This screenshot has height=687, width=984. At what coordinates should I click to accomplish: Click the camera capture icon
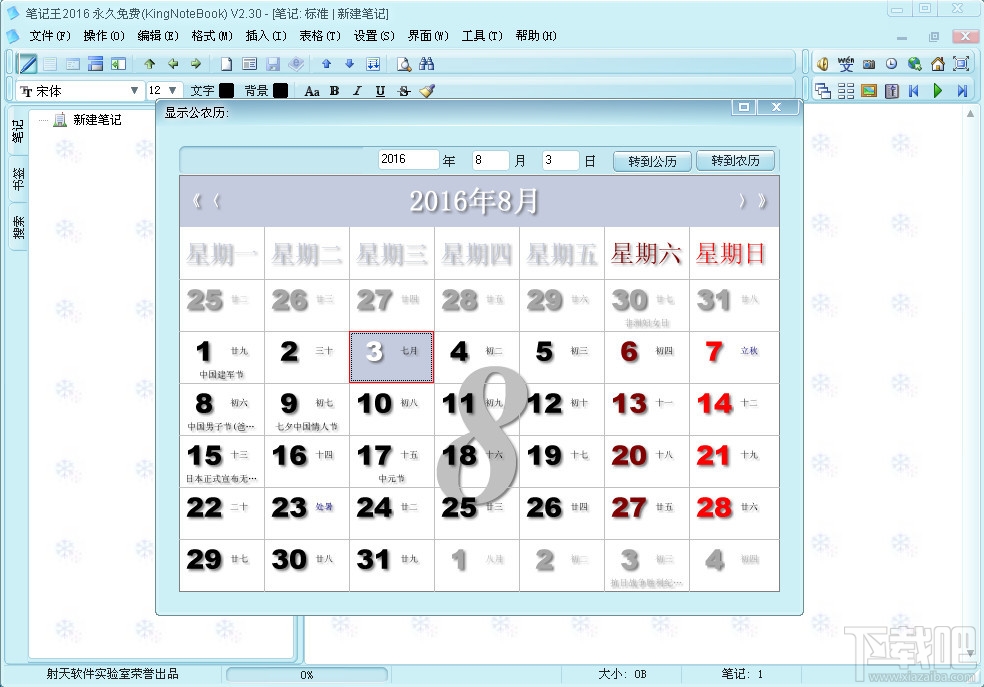click(868, 63)
